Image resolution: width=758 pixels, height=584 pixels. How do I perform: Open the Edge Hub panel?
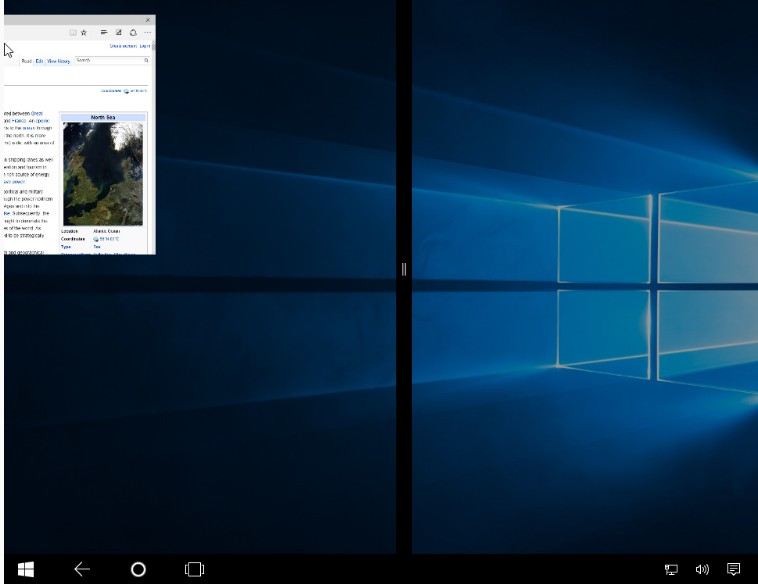104,32
